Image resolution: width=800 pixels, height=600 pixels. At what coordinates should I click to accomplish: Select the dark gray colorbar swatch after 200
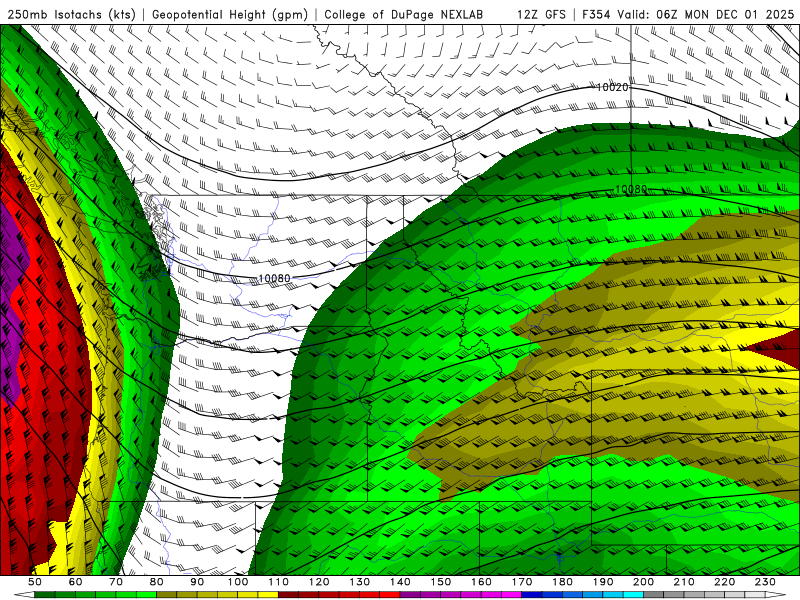click(654, 595)
